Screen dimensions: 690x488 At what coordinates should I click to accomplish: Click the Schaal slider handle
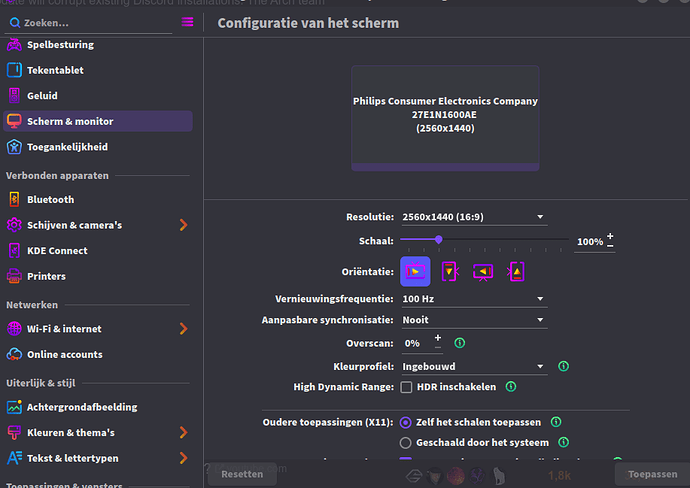(x=438, y=239)
